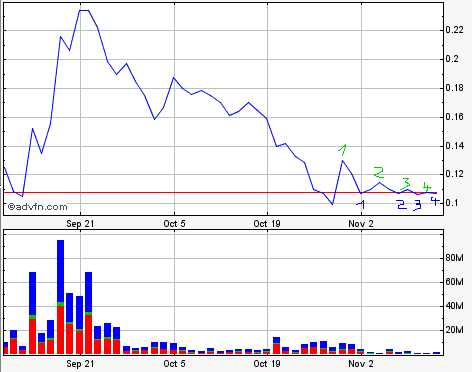Select Oct 5 date under price chart
472x372 pixels.
pos(174,224)
